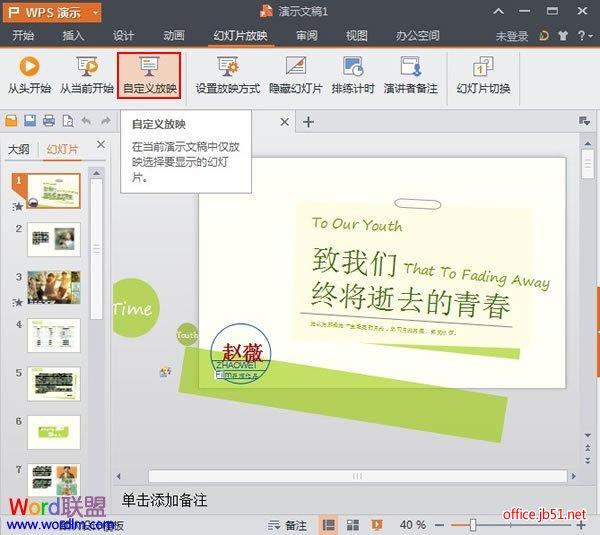The height and width of the screenshot is (535, 600).
Task: Open 演讲者备注 speaker notes
Action: pos(410,75)
